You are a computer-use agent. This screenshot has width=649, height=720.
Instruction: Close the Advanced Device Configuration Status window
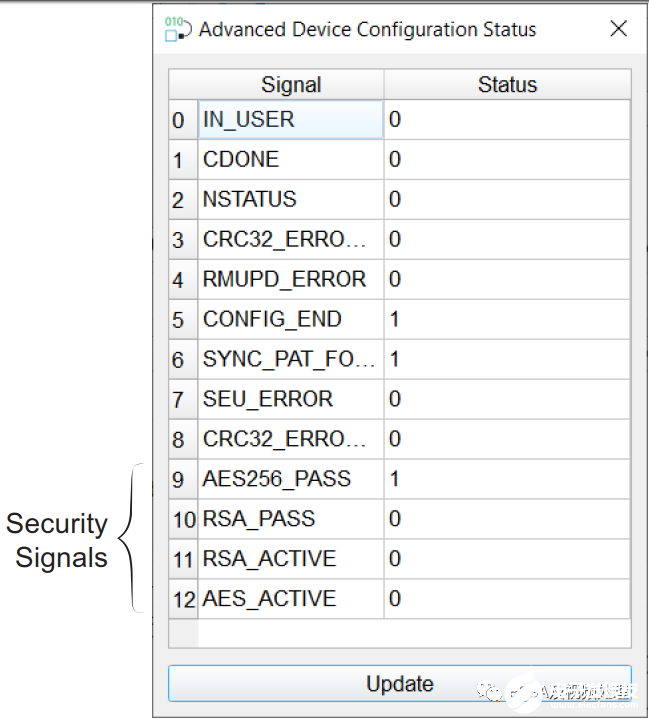point(619,29)
